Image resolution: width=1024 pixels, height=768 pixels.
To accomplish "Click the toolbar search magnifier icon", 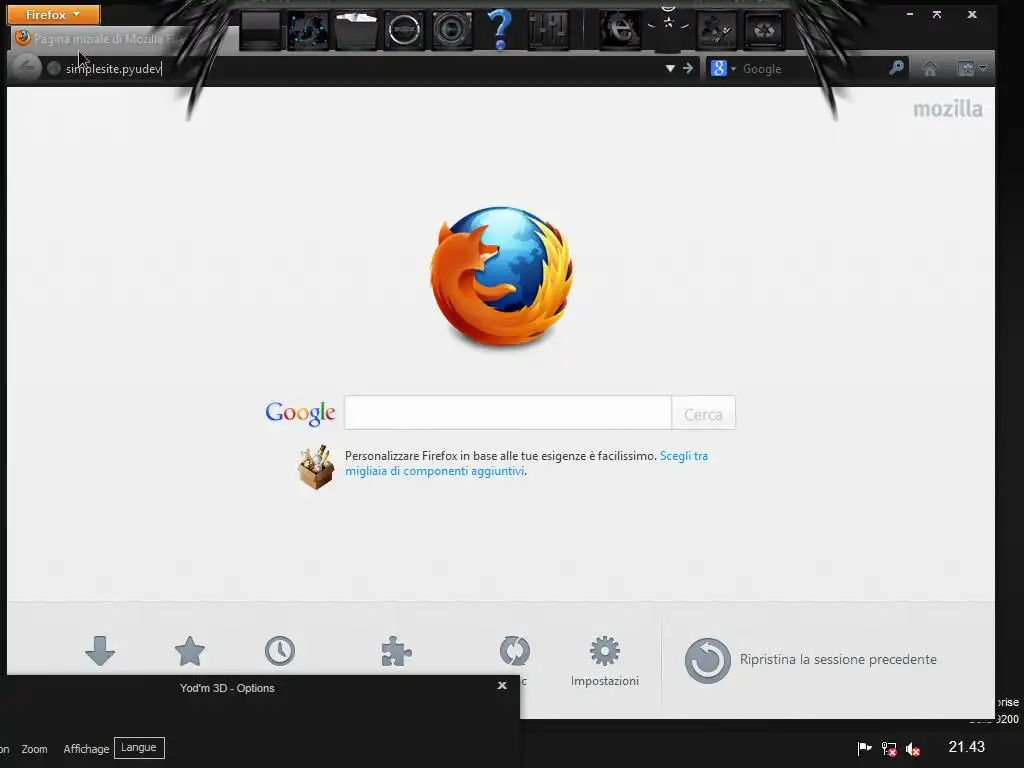I will click(897, 67).
